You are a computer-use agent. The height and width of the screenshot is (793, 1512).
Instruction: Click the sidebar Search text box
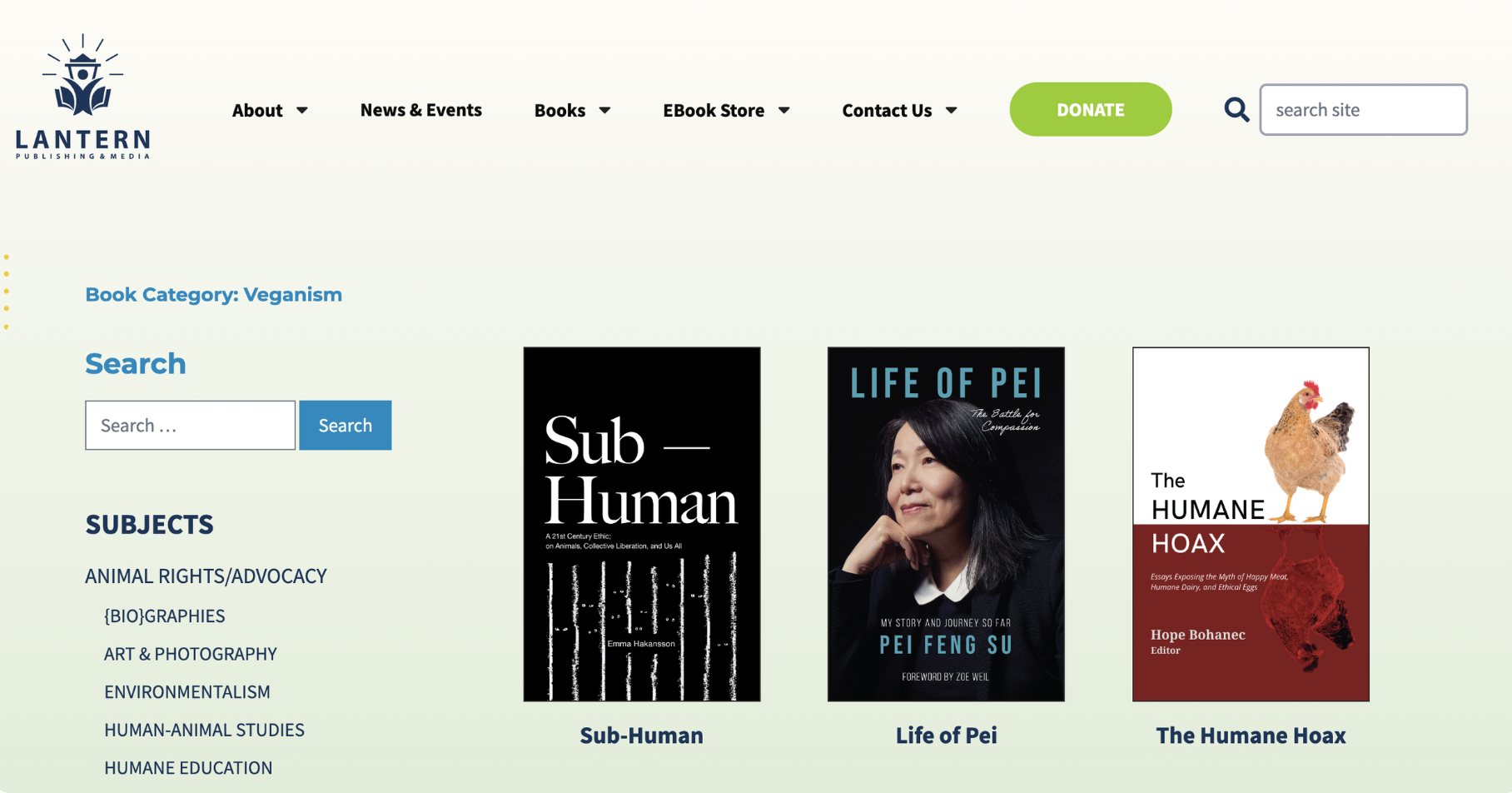click(x=190, y=425)
